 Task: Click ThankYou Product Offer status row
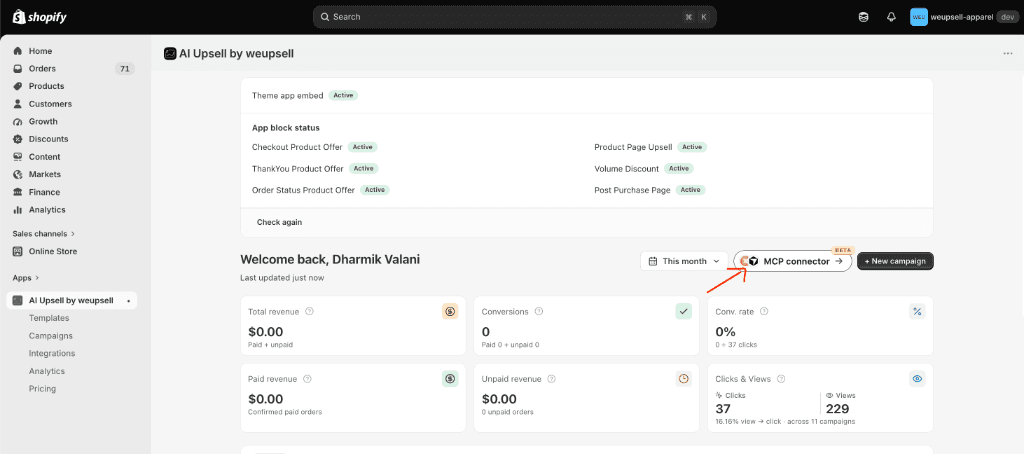tap(315, 169)
